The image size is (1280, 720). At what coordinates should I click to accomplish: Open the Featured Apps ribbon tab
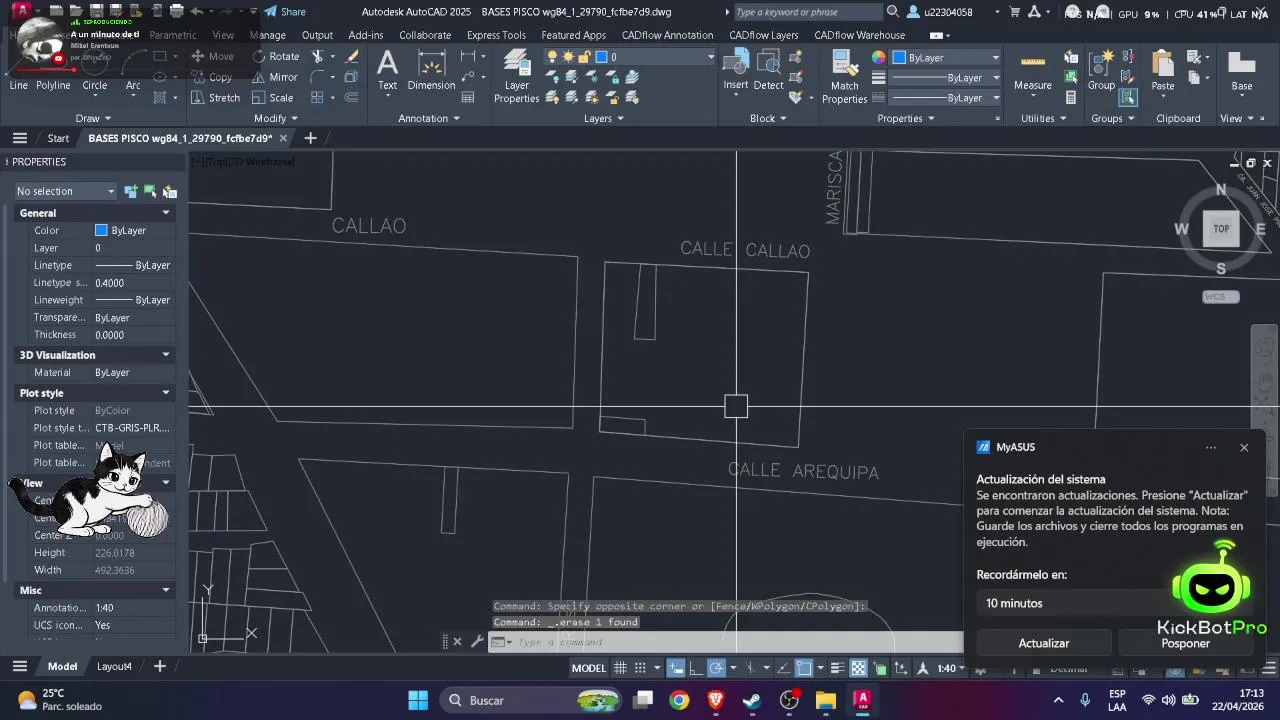(x=573, y=35)
